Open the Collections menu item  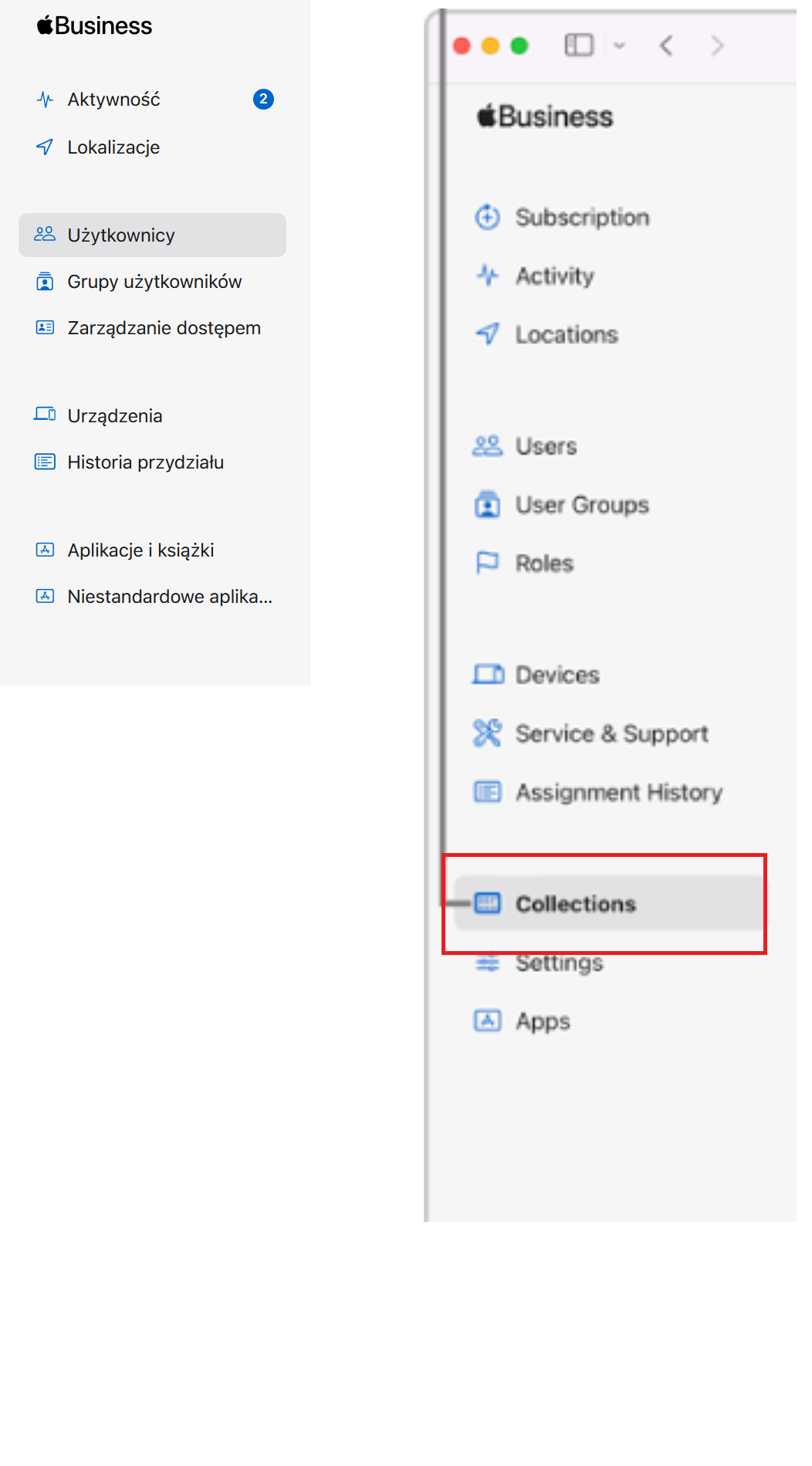click(x=576, y=903)
